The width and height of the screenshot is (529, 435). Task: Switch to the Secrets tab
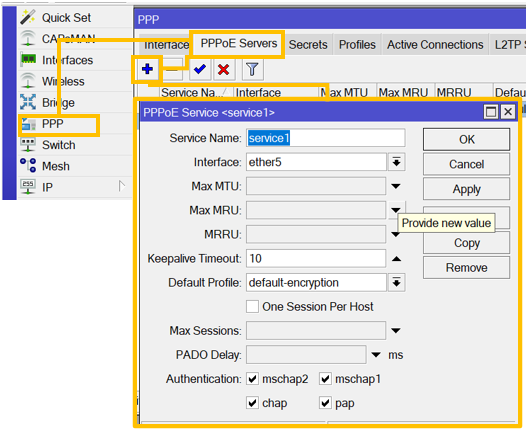click(308, 45)
